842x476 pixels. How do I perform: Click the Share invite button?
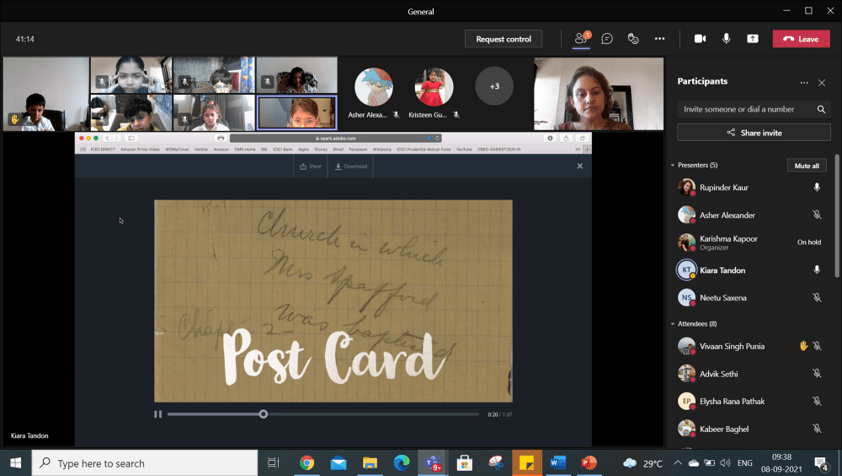coord(754,132)
